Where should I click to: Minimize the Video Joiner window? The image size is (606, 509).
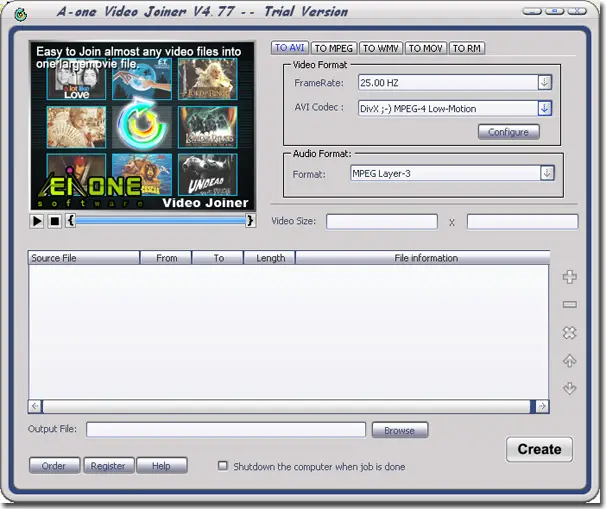click(x=532, y=11)
